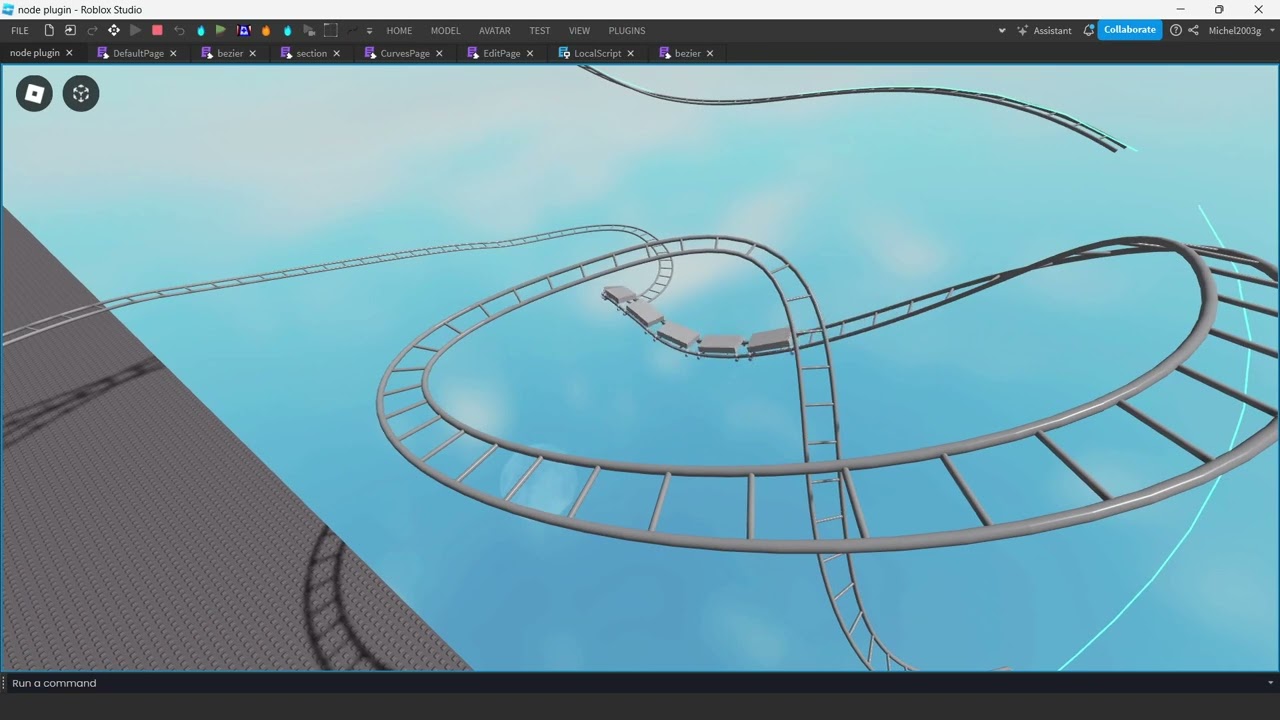Open the Run a command dropdown arrow

click(x=1272, y=683)
